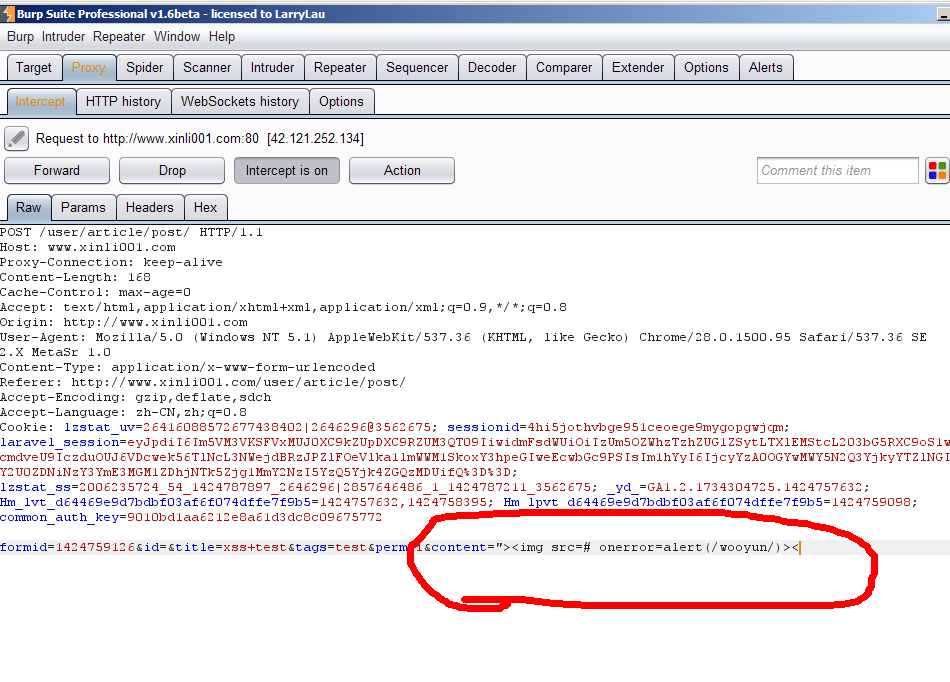Select the Proxy tab
The height and width of the screenshot is (682, 950).
88,67
